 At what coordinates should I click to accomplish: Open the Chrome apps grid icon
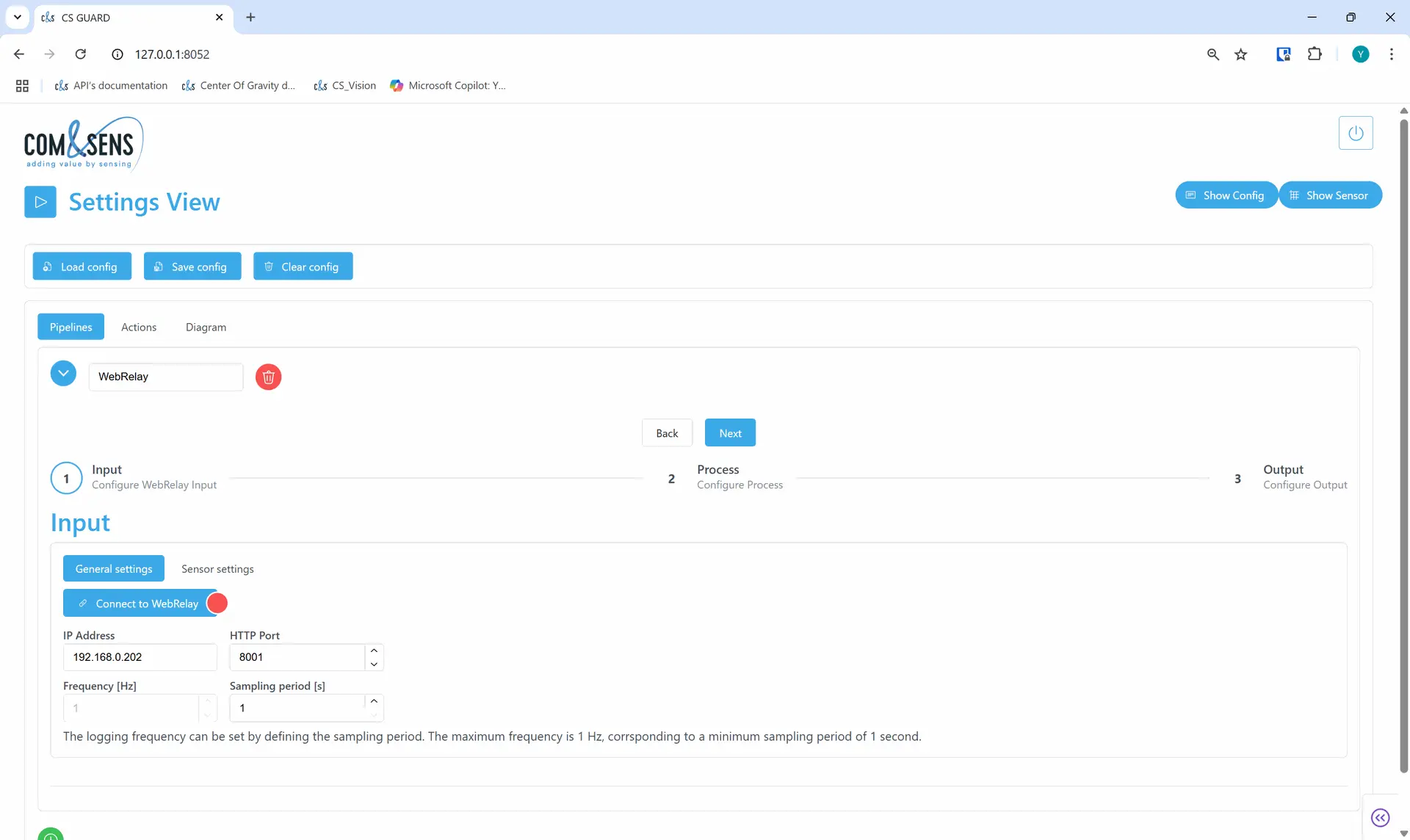coord(22,86)
